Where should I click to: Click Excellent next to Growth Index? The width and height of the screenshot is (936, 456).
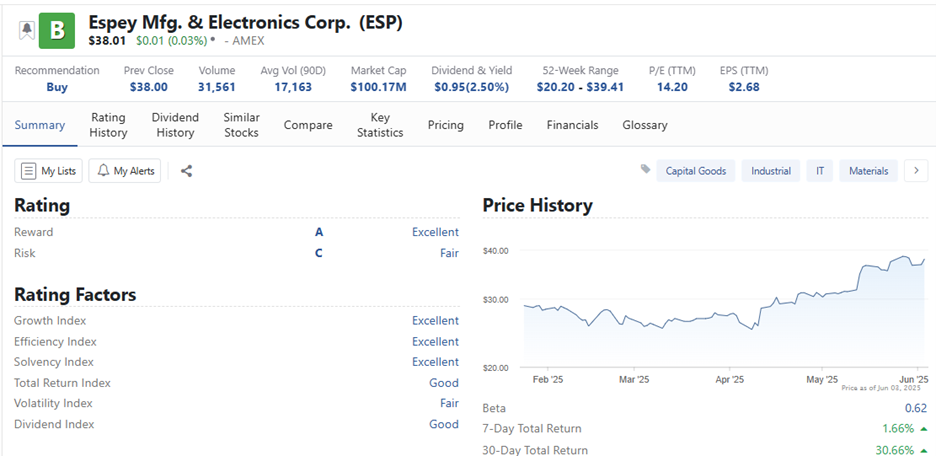(435, 321)
